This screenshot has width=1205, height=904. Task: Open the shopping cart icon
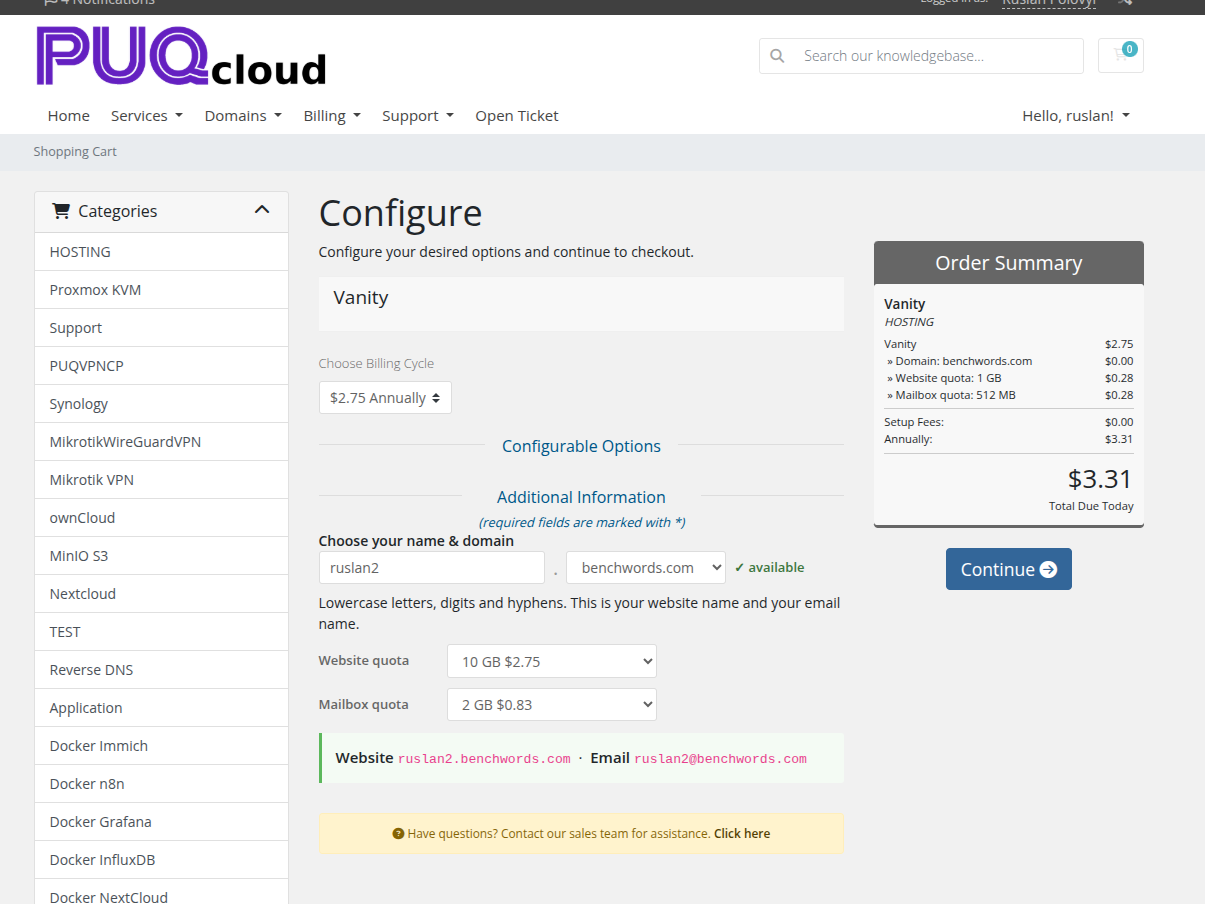(1121, 55)
